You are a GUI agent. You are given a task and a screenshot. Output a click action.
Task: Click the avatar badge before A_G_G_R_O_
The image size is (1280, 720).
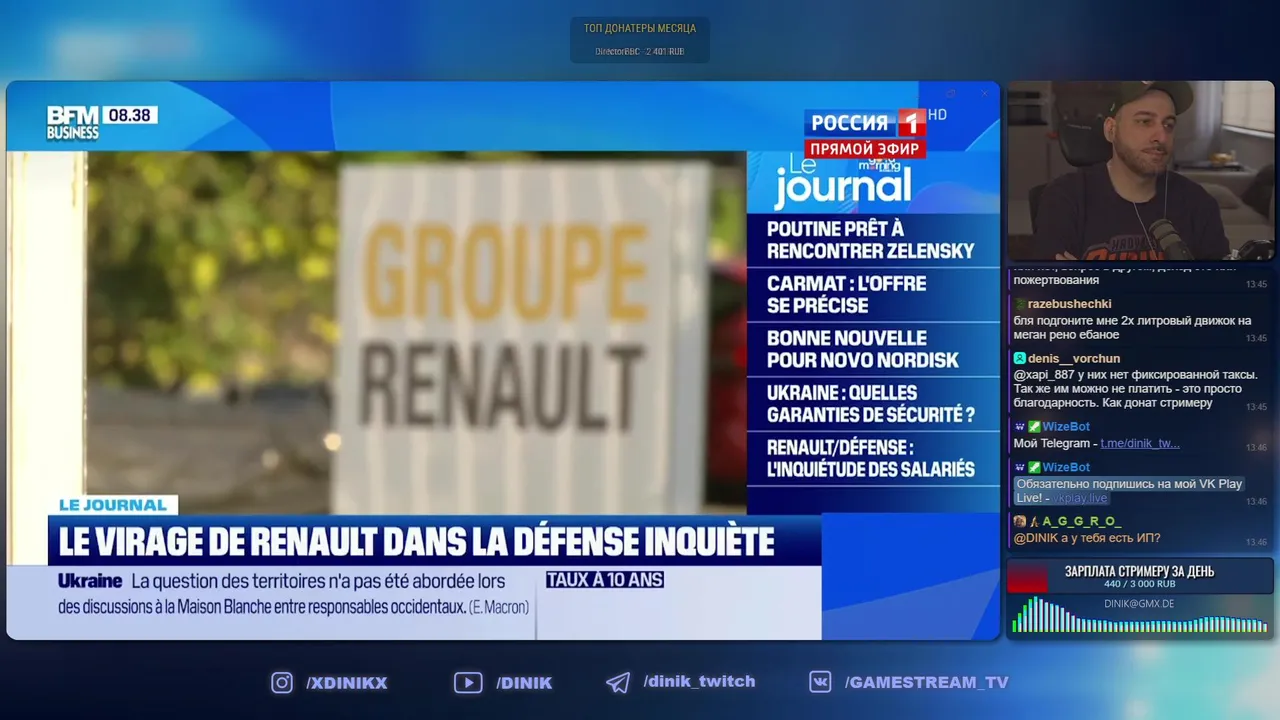click(x=1019, y=522)
